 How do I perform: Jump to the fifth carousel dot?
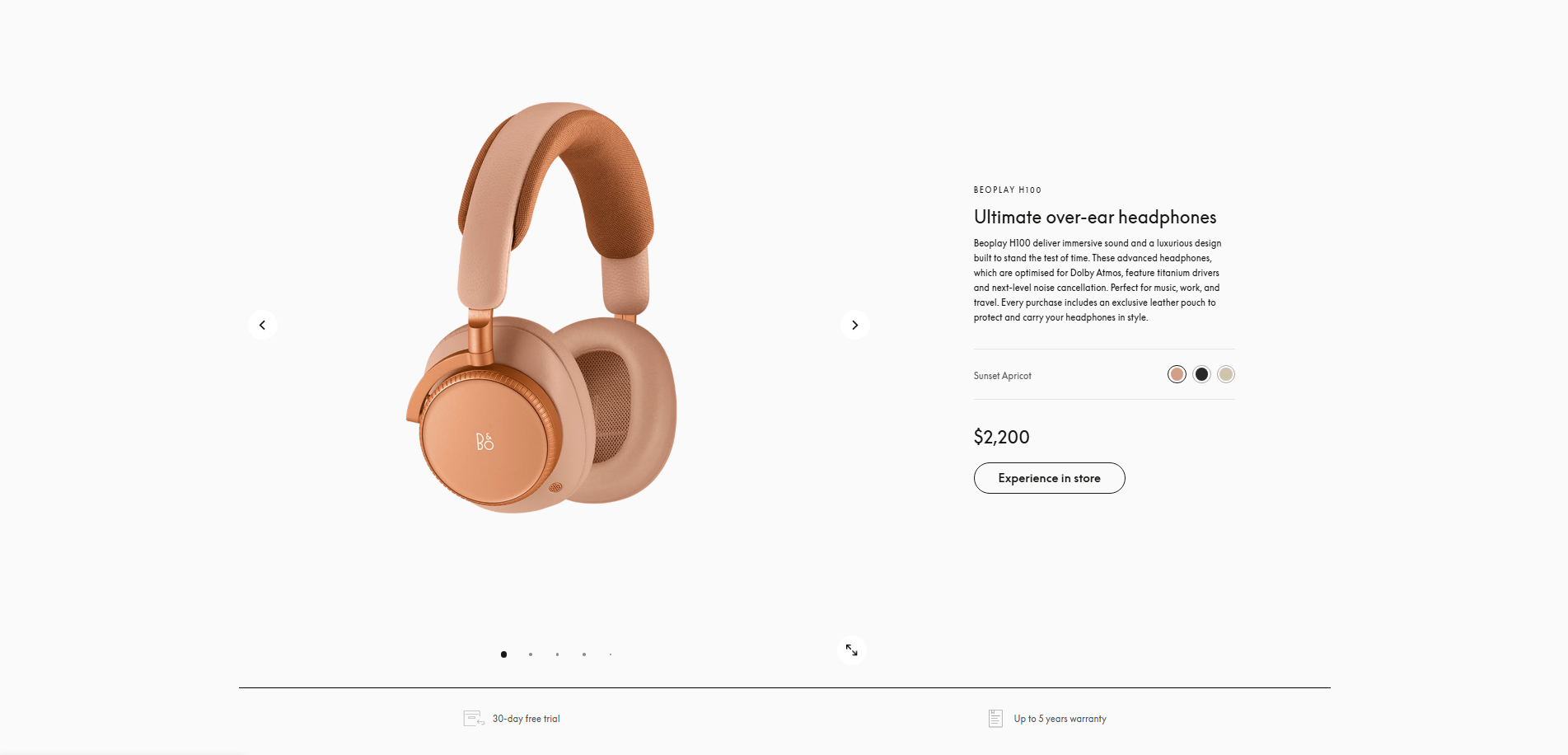point(611,654)
